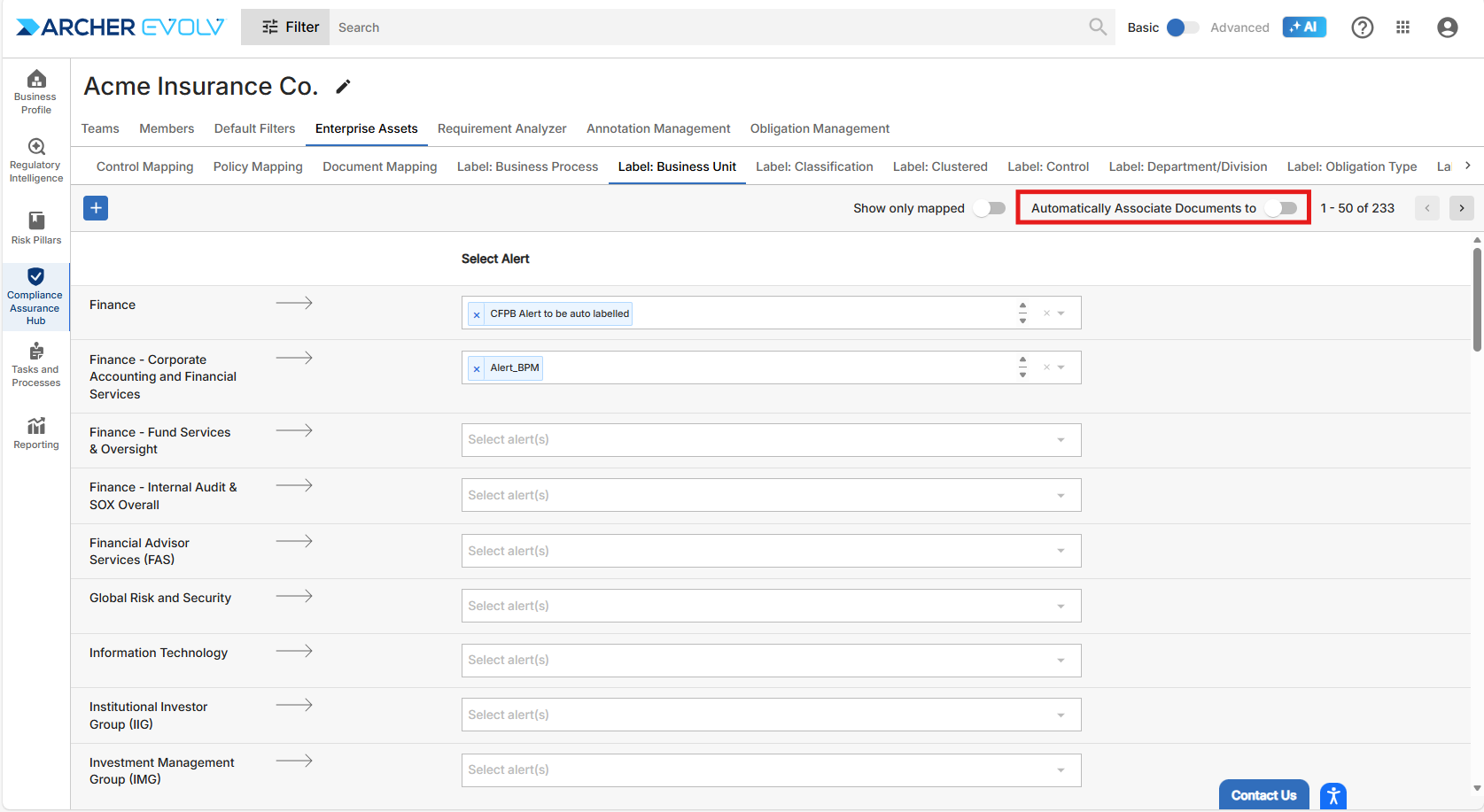Switch Basic to Advanced search toggle
This screenshot has width=1484, height=812.
(1182, 27)
